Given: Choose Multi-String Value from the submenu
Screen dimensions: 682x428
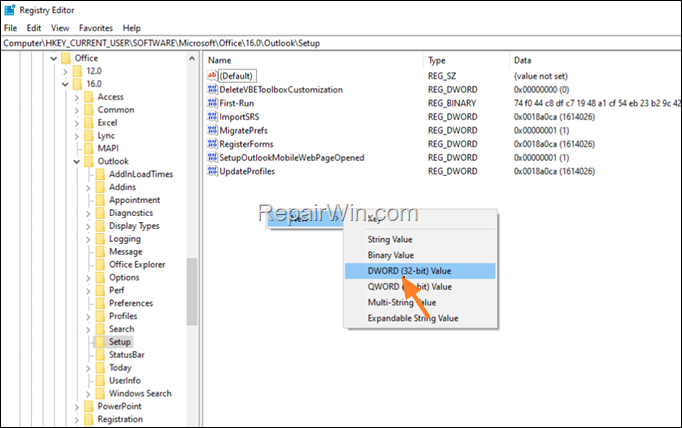Looking at the screenshot, I should (x=420, y=302).
